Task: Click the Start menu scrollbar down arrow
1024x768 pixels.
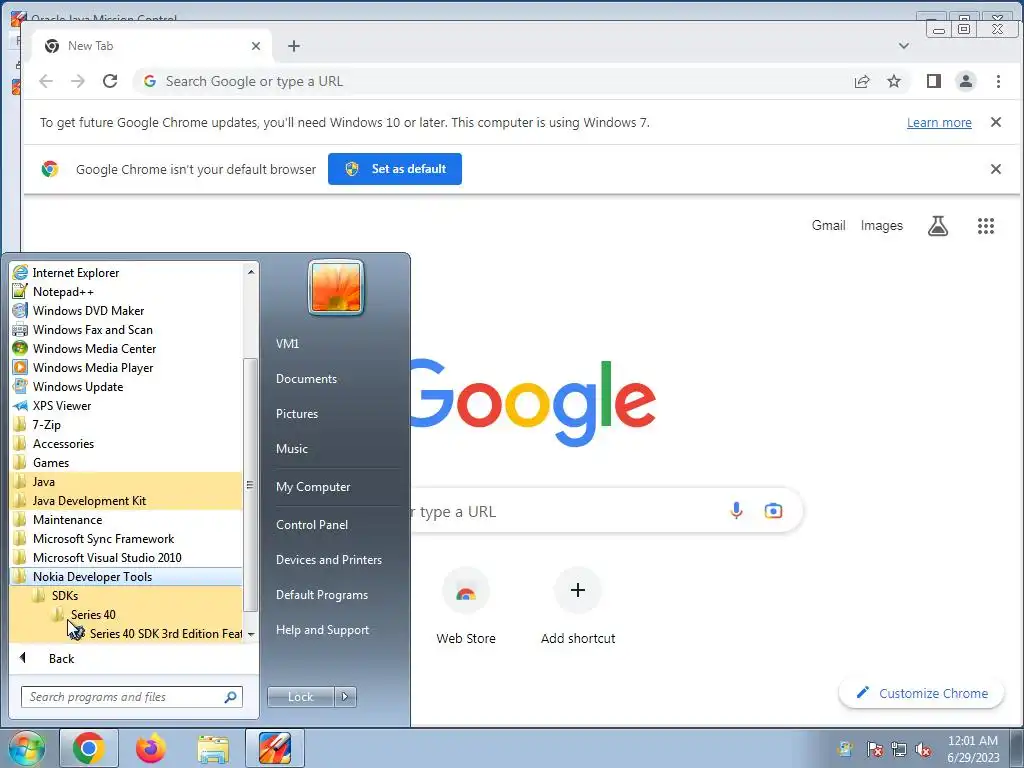Action: pos(251,634)
